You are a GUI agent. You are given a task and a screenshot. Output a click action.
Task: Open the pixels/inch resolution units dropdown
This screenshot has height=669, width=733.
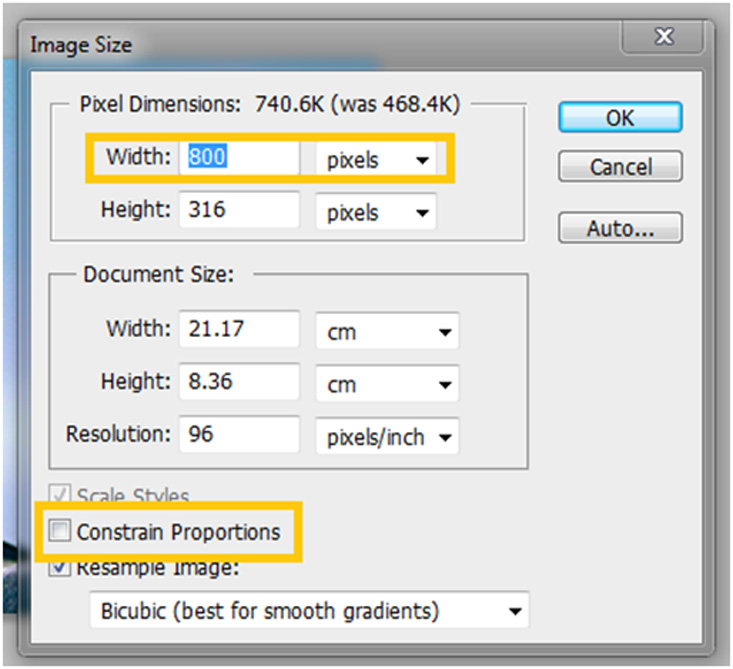[x=386, y=436]
